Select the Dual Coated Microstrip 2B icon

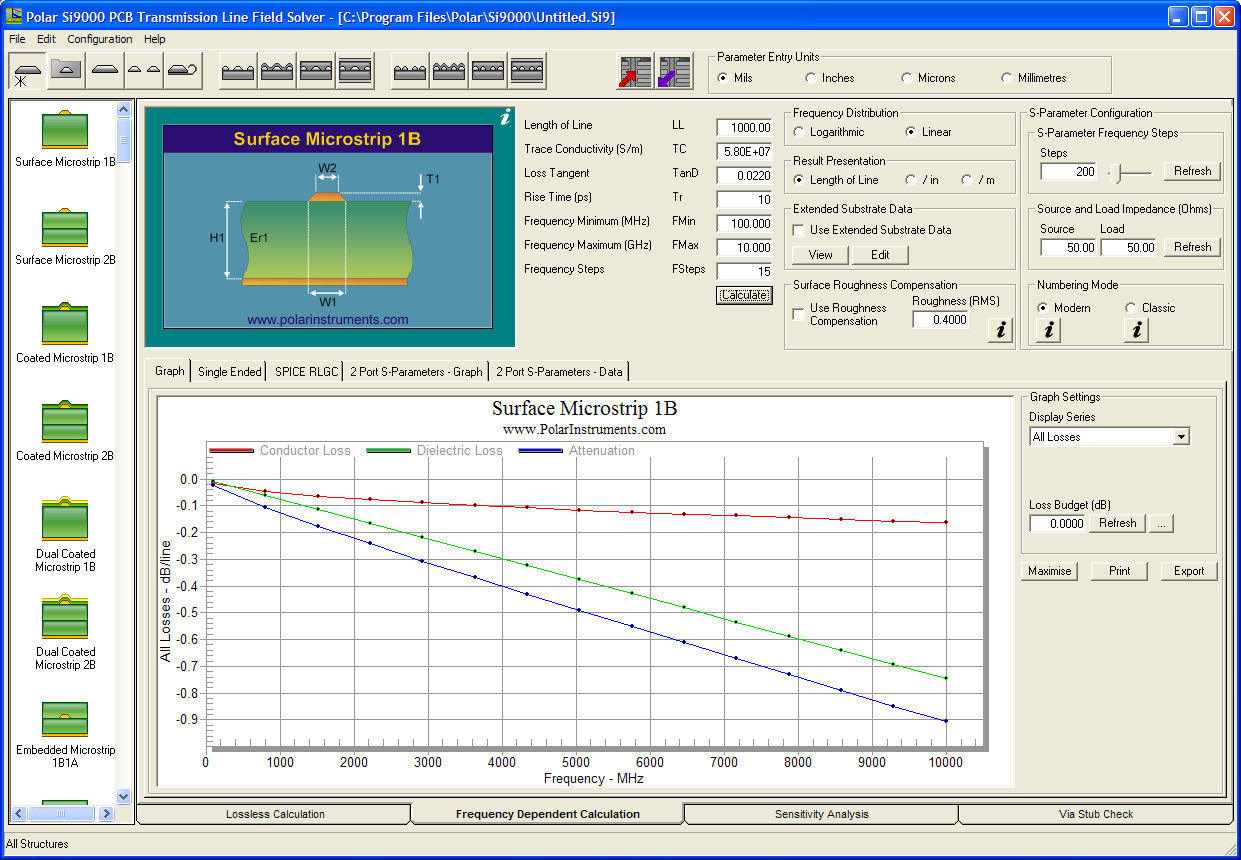[x=65, y=617]
